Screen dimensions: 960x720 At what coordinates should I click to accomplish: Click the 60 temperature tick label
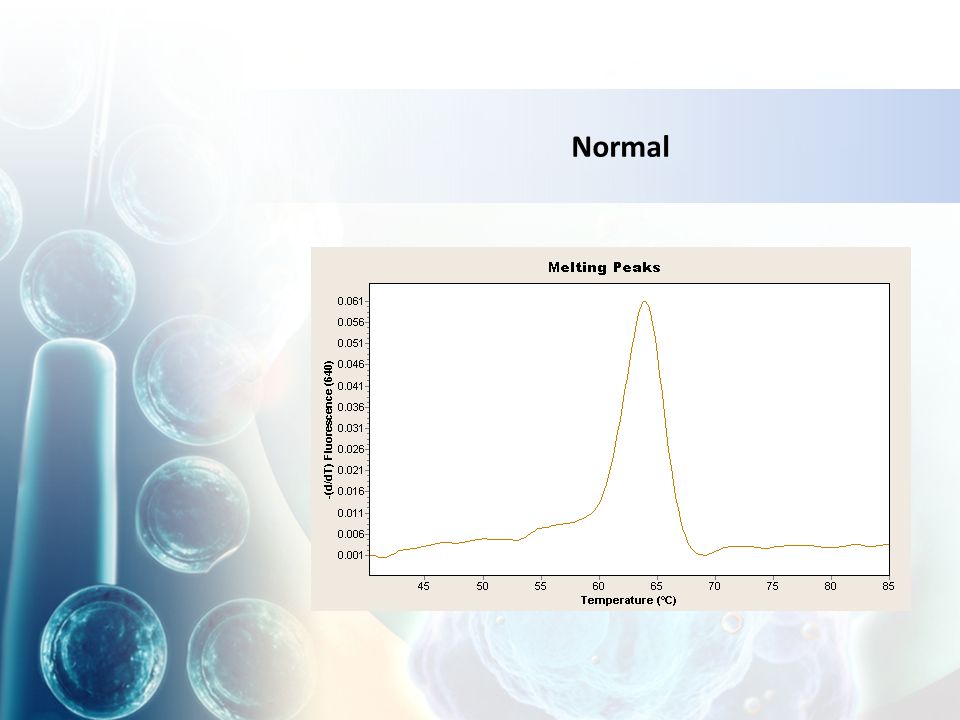[598, 586]
